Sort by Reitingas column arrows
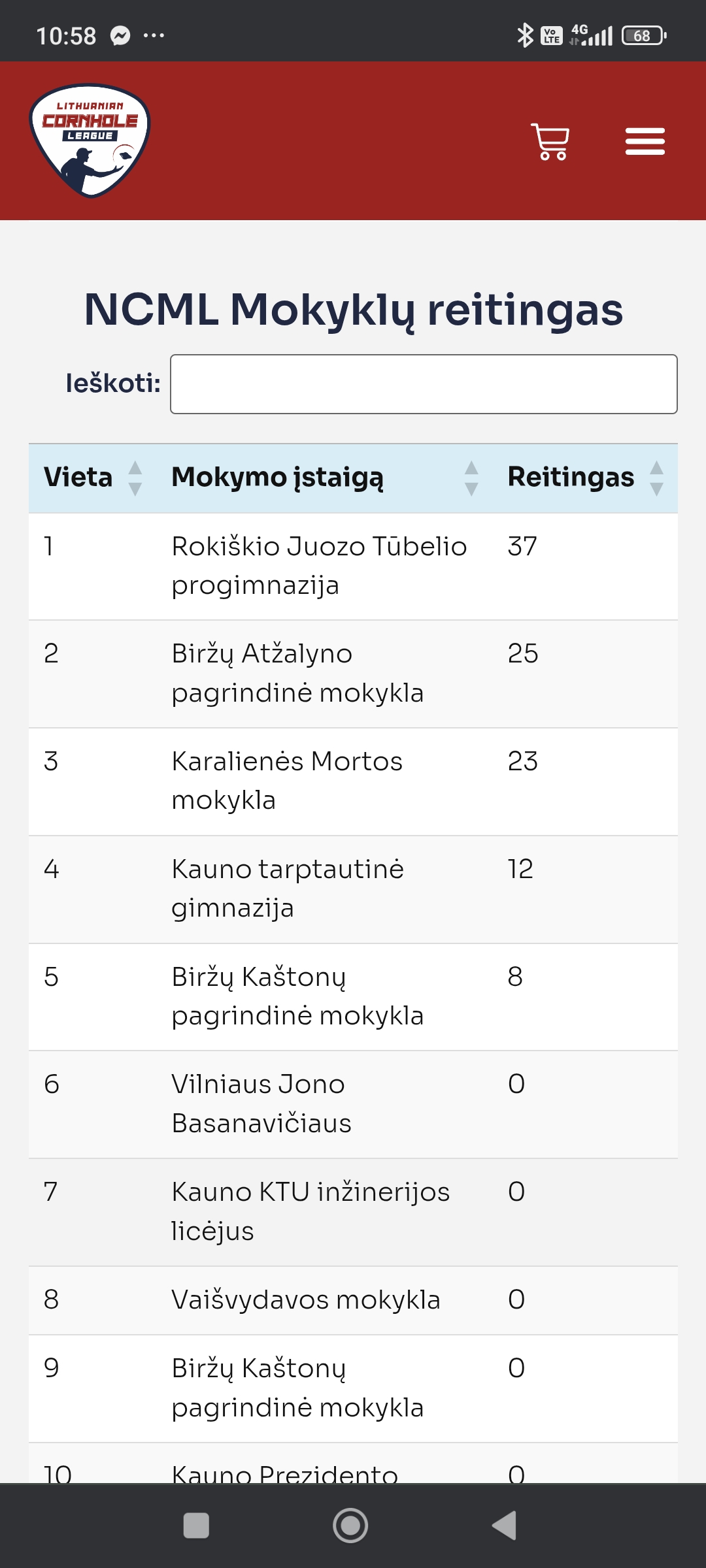The height and width of the screenshot is (1568, 706). [x=657, y=478]
